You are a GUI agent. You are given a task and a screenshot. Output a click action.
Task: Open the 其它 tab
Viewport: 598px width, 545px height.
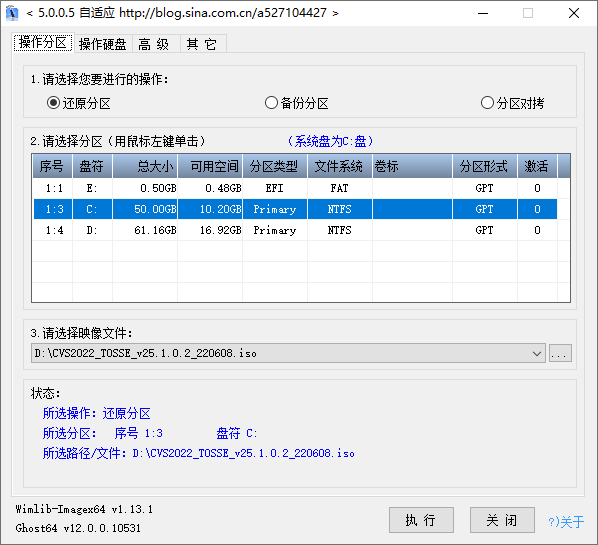[202, 44]
